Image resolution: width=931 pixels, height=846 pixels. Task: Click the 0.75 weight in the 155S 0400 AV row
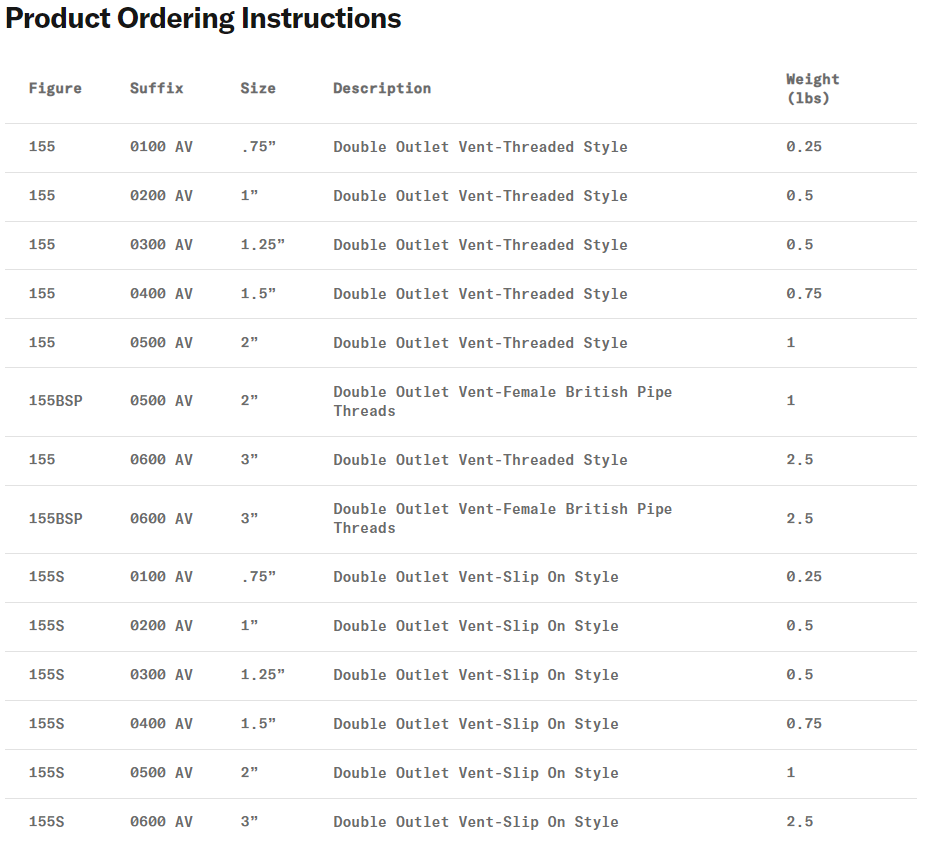pos(803,724)
